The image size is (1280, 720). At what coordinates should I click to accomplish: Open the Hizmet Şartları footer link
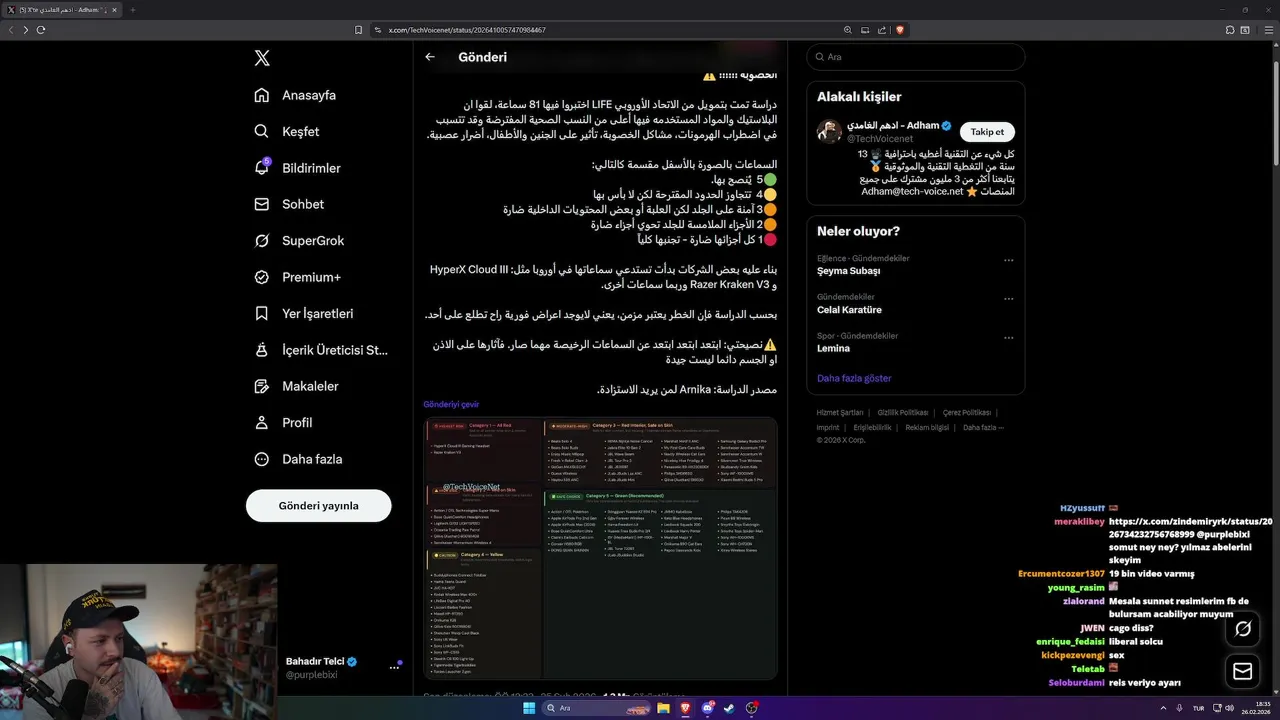click(840, 412)
